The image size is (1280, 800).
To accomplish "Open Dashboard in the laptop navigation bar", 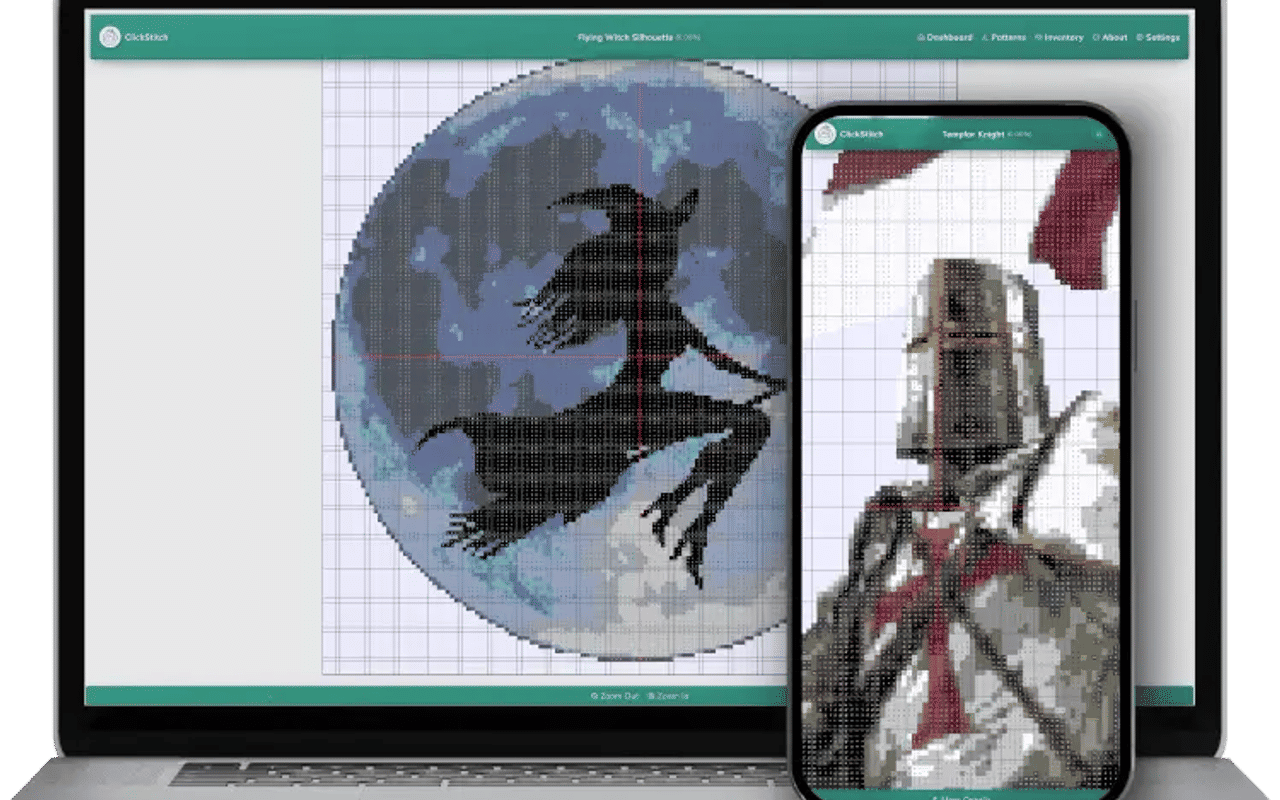I will pos(945,38).
